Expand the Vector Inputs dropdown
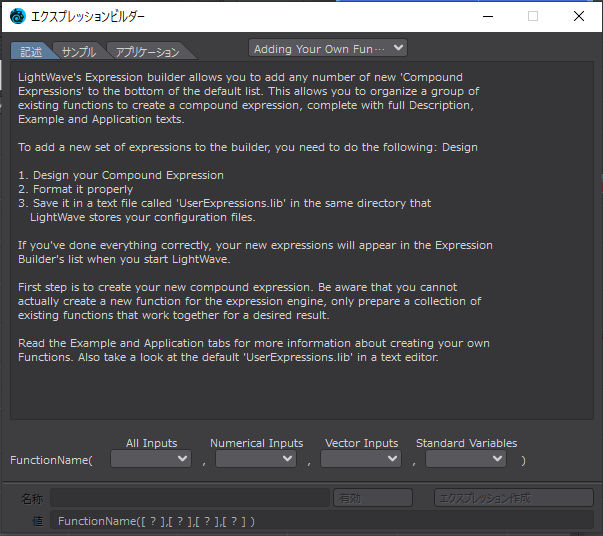This screenshot has height=536, width=603. pyautogui.click(x=361, y=459)
